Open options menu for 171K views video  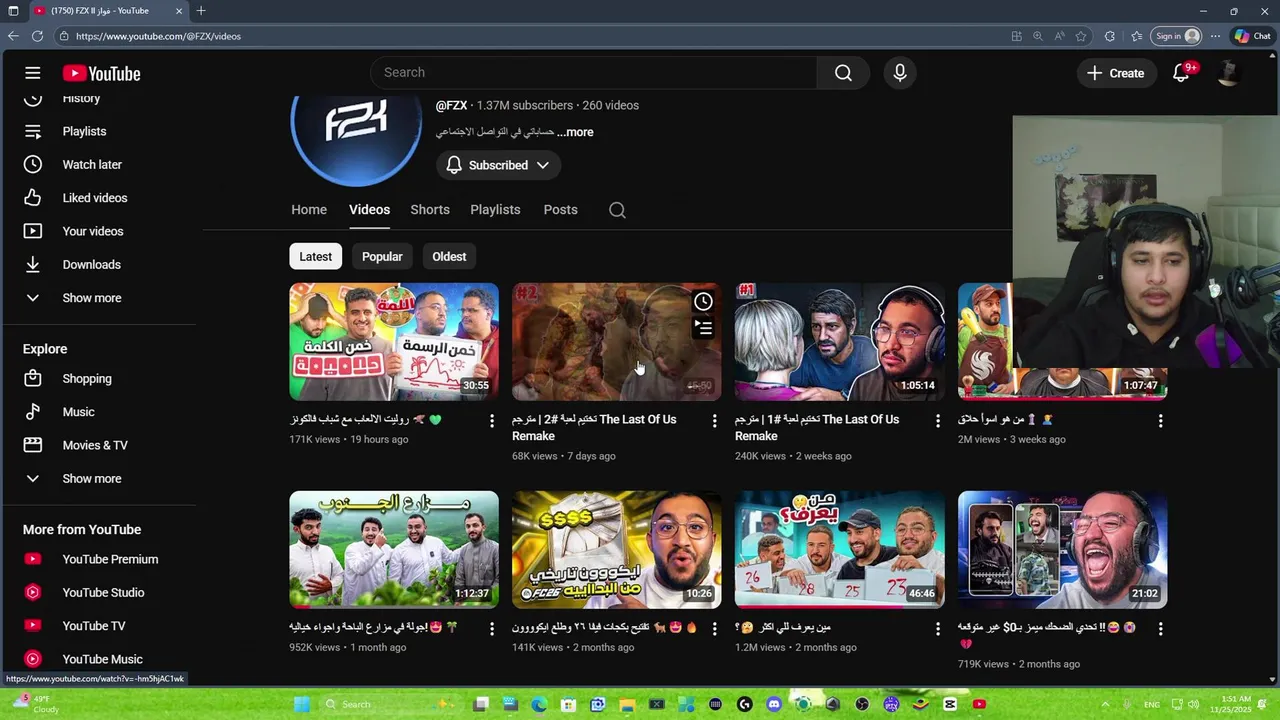pos(491,421)
